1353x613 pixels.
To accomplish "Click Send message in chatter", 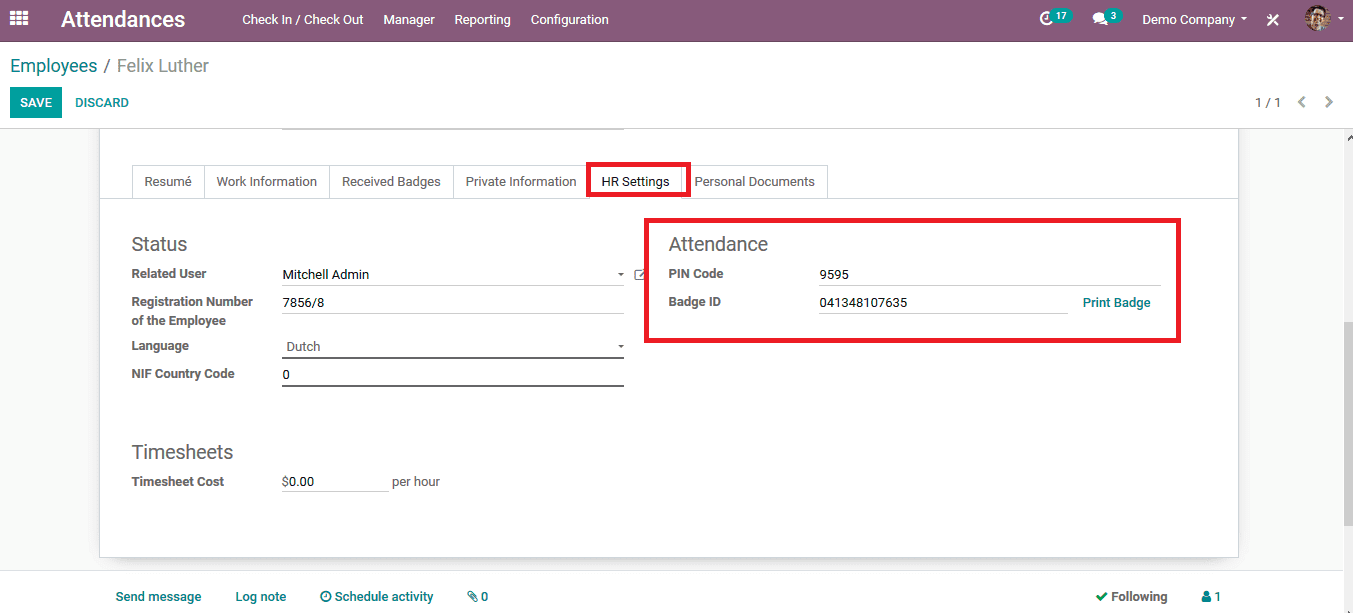I will click(158, 597).
